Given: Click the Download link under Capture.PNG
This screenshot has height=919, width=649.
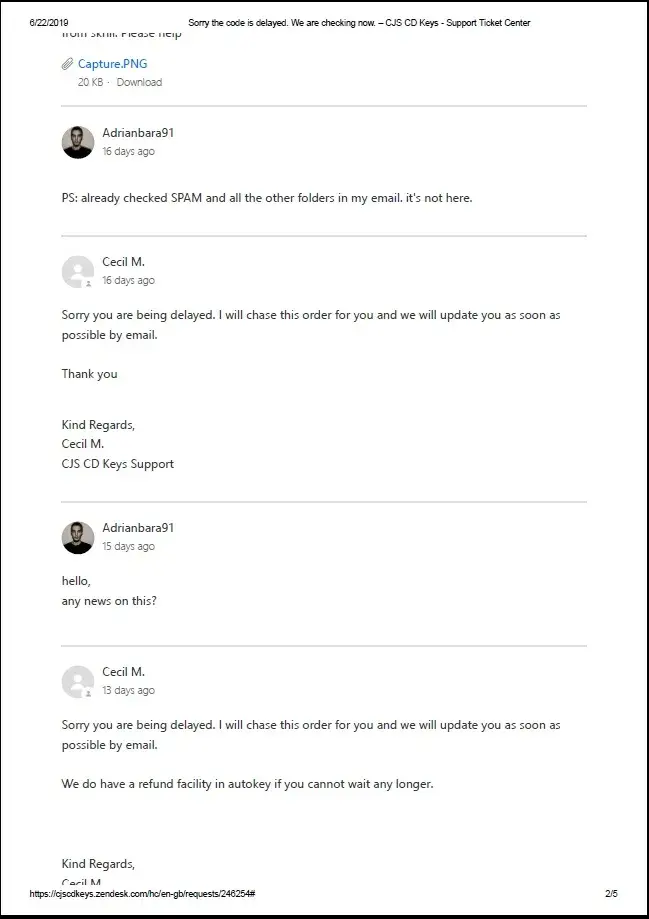Looking at the screenshot, I should (139, 82).
